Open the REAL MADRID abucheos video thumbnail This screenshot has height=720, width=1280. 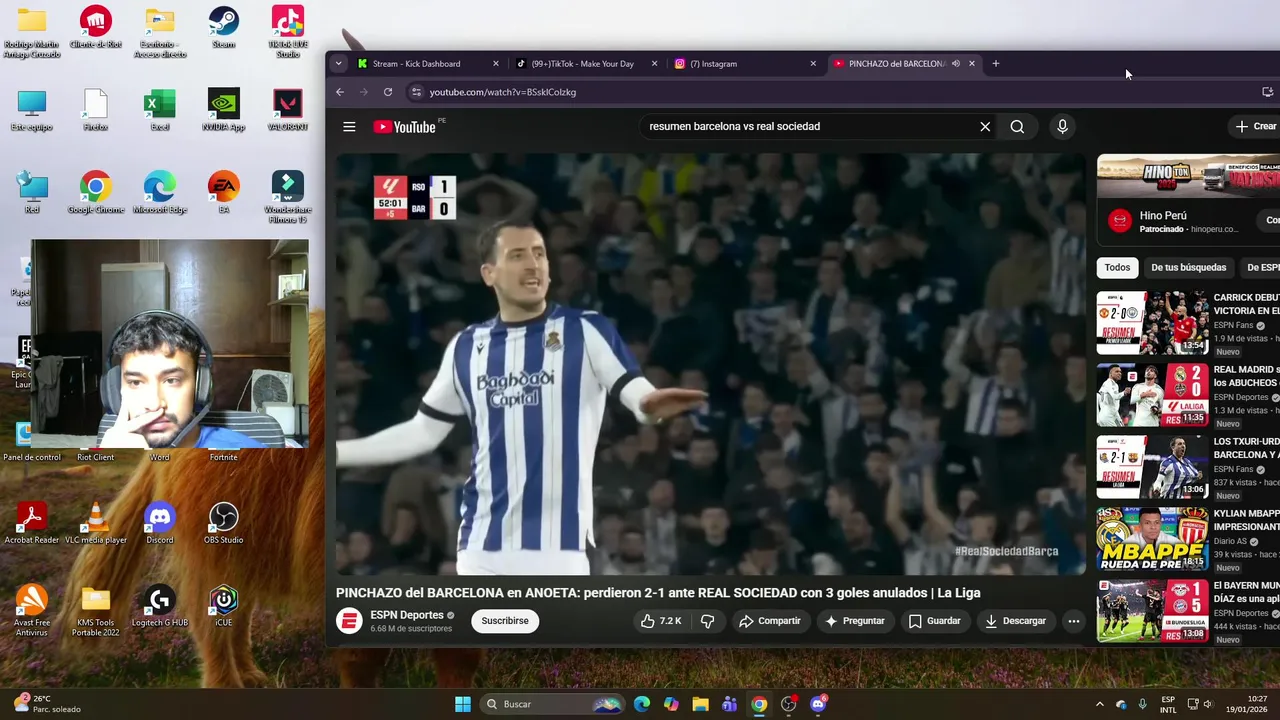pos(1153,395)
